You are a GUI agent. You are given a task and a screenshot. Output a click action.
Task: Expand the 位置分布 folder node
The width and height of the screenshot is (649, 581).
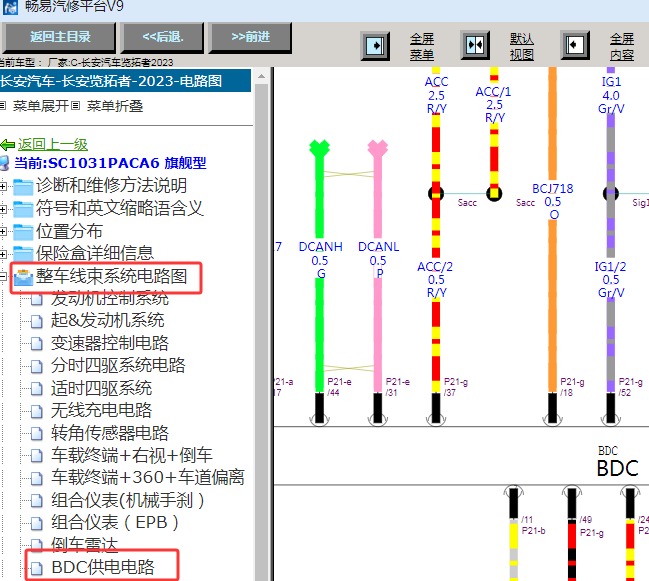coord(3,231)
